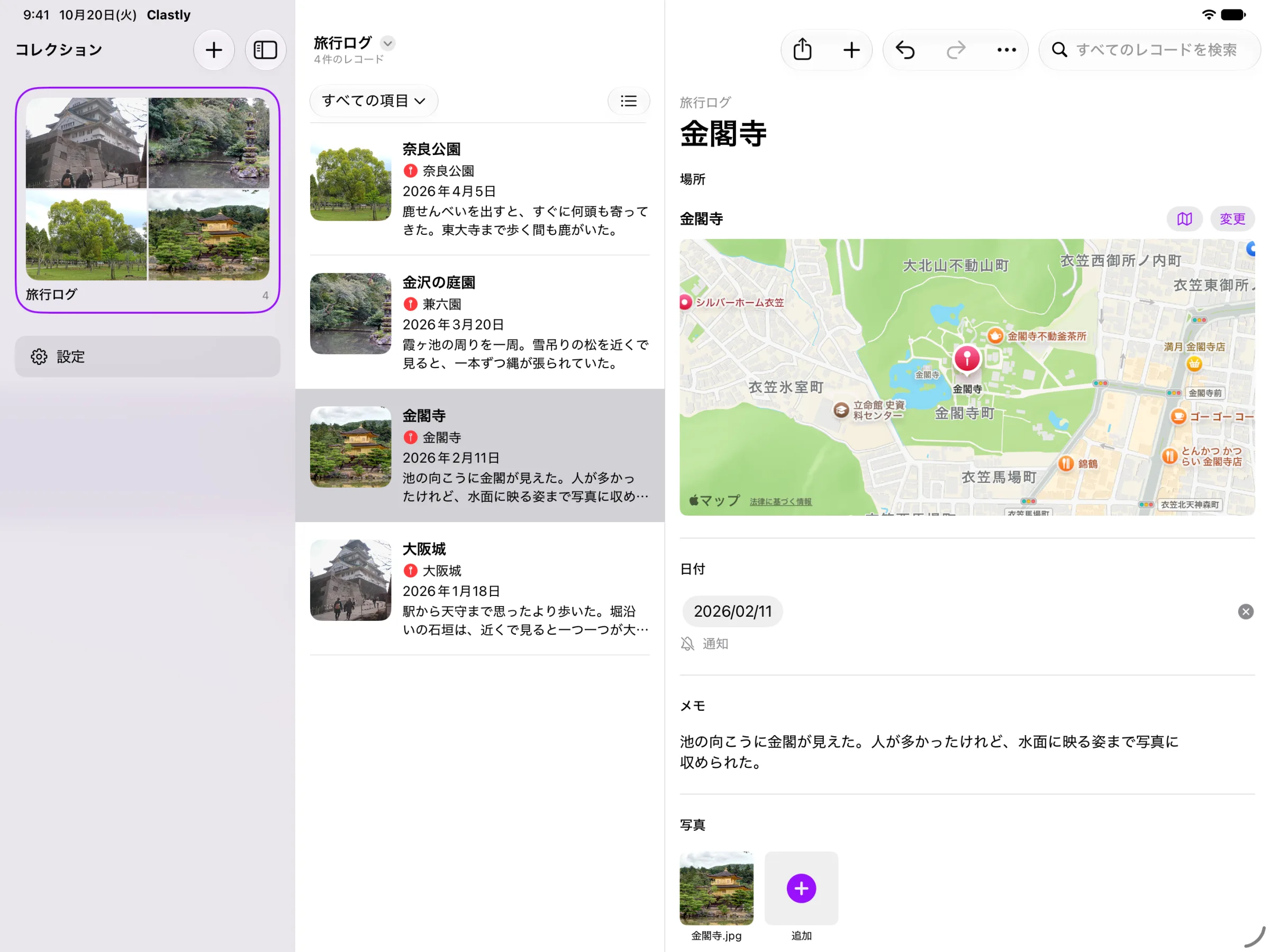Image resolution: width=1270 pixels, height=952 pixels.
Task: Focus the すべてのレコードを検索 search field
Action: (1149, 50)
